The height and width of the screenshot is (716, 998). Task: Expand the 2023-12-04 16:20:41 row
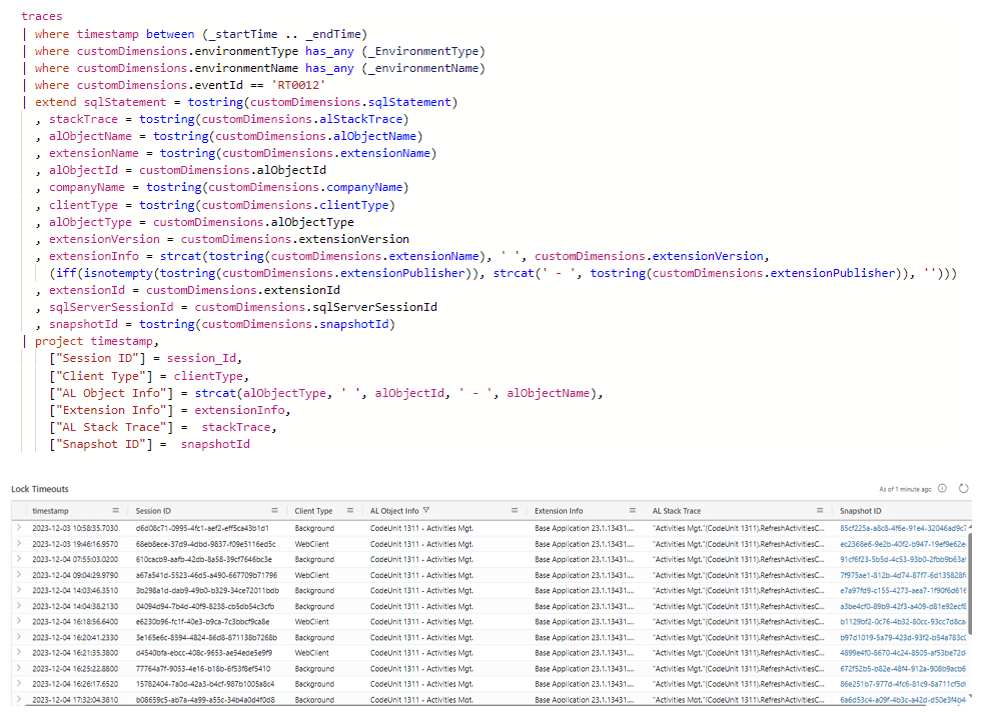click(18, 636)
